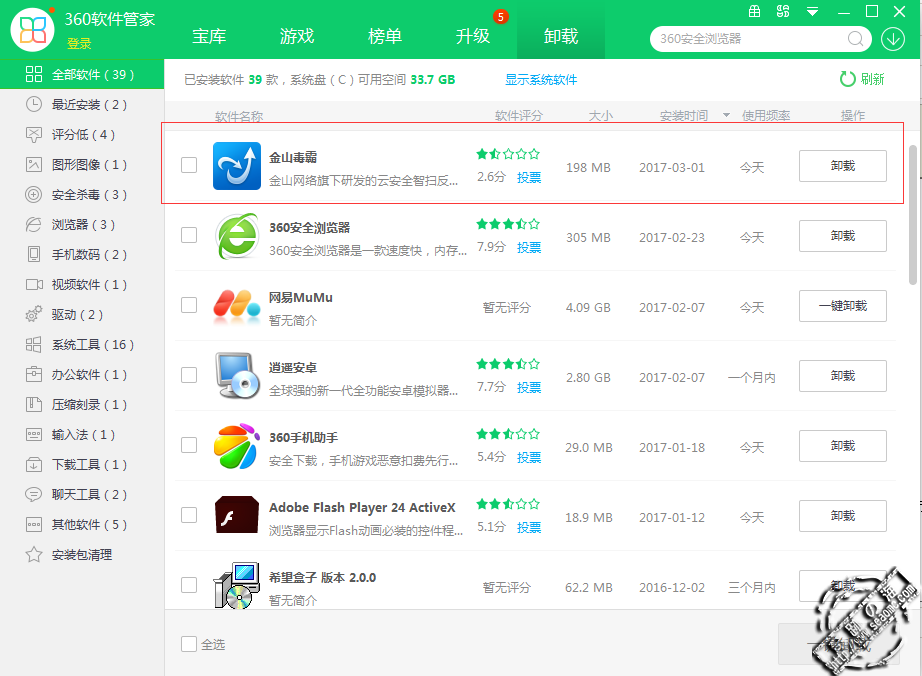
Task: Open the title bar dropdown menu triangle
Action: (x=813, y=12)
